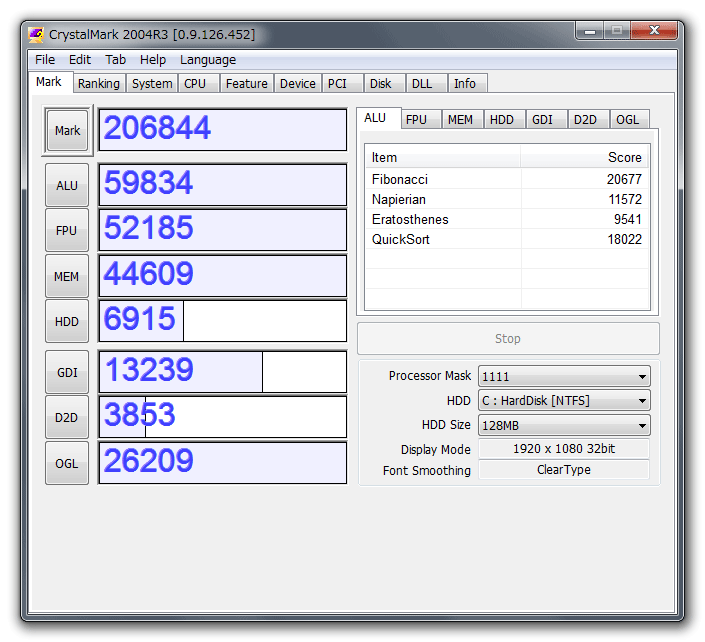This screenshot has width=705, height=642.
Task: Run the MEM benchmark button
Action: [67, 276]
